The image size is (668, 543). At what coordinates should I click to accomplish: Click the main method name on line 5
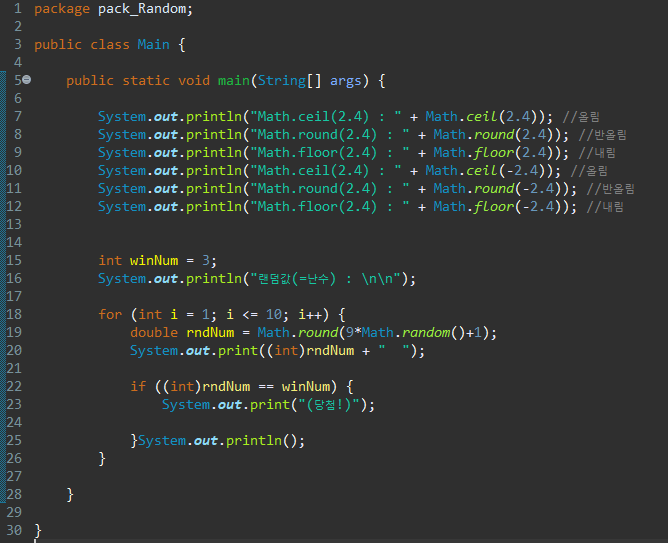click(233, 80)
